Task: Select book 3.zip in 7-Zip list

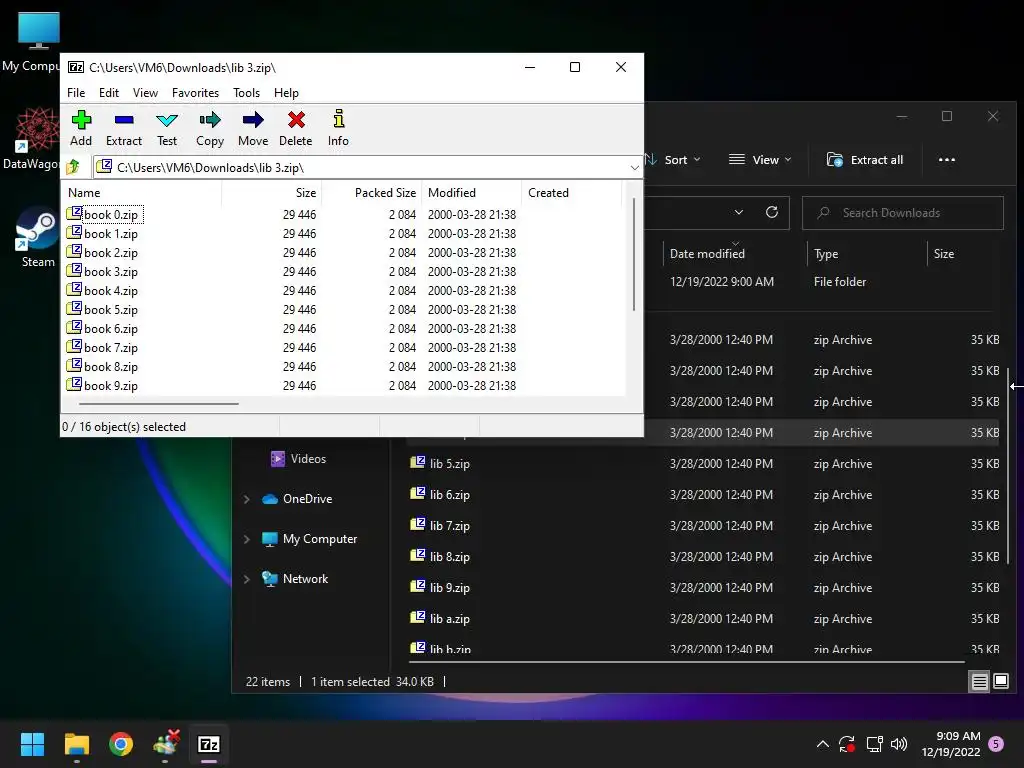Action: pos(111,272)
